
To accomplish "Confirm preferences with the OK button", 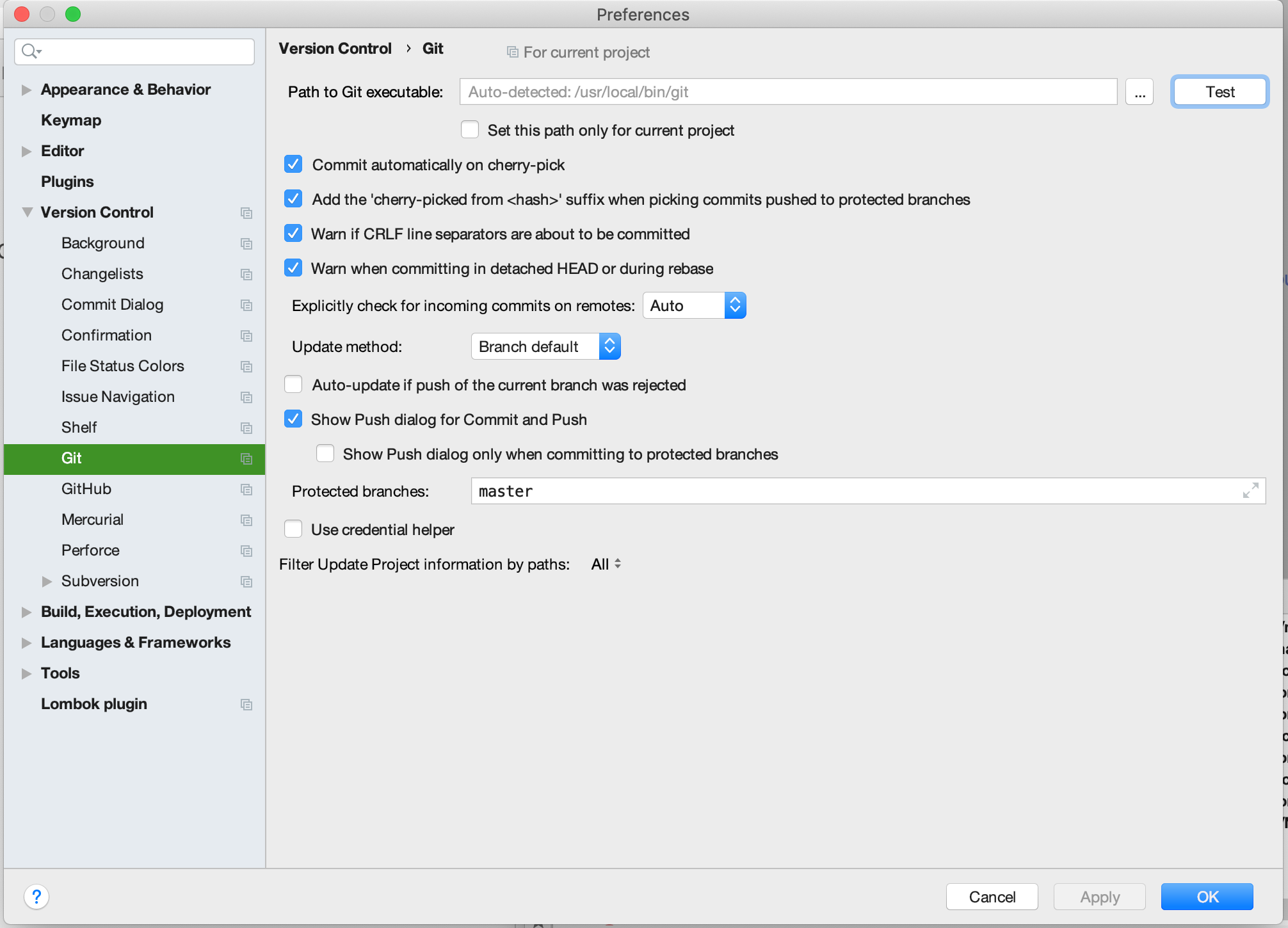I will pos(1207,897).
